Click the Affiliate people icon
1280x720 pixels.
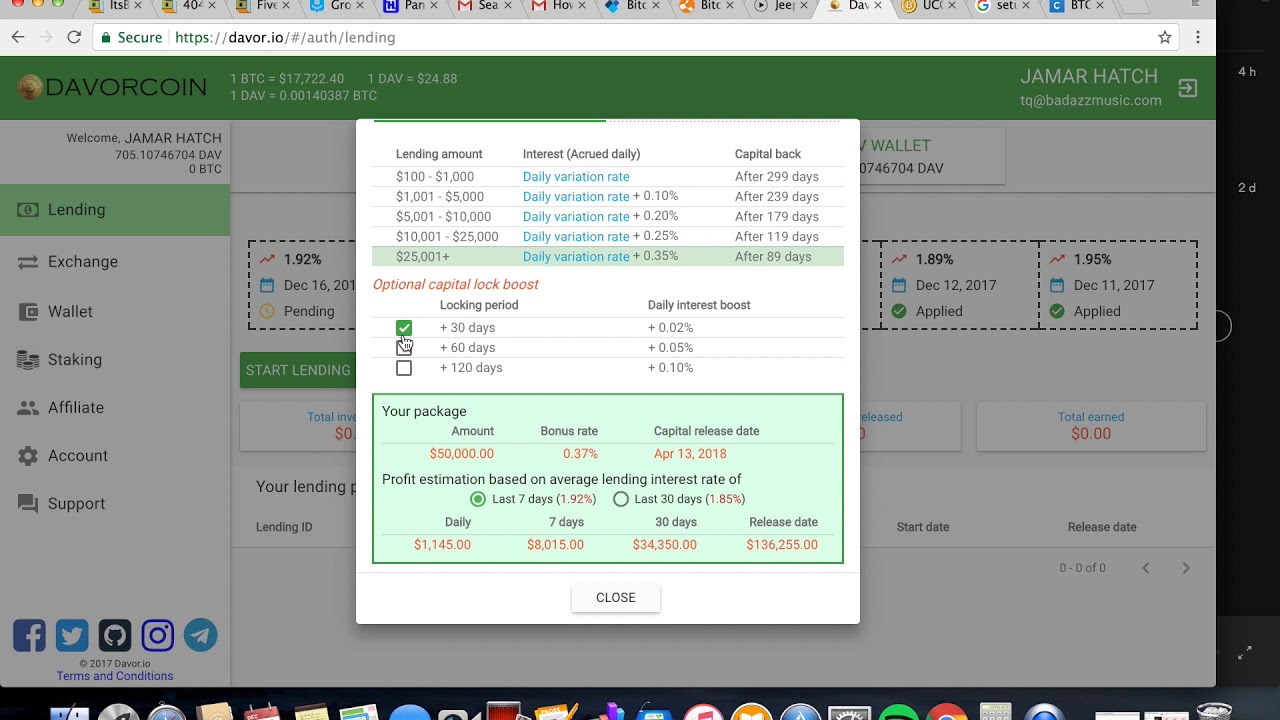coord(28,408)
